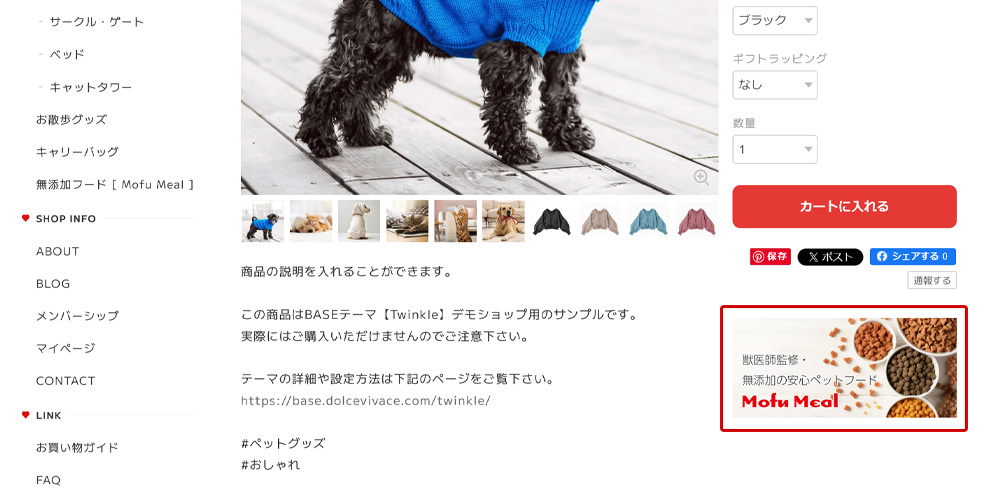Image resolution: width=1000 pixels, height=496 pixels.
Task: Select the black blouse thumbnail
Action: tap(552, 221)
